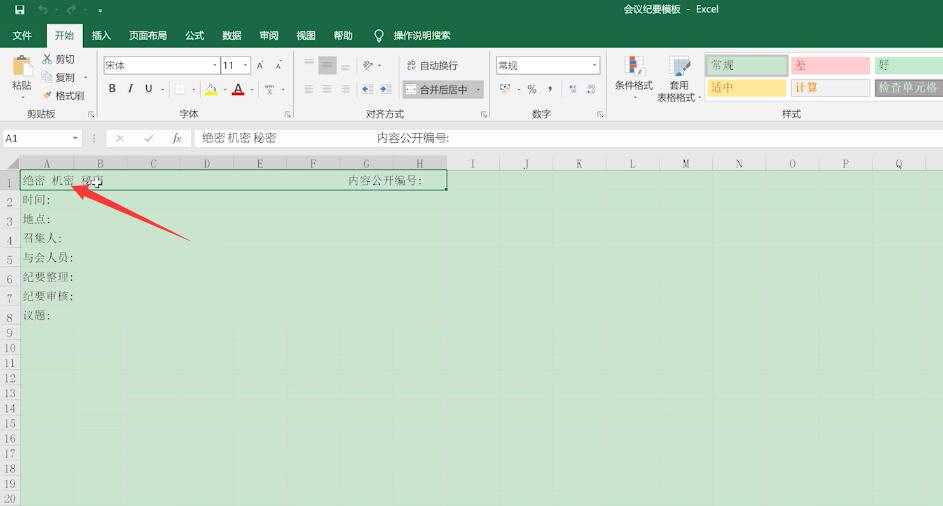Apply the Bad (差) cell style

(831, 65)
